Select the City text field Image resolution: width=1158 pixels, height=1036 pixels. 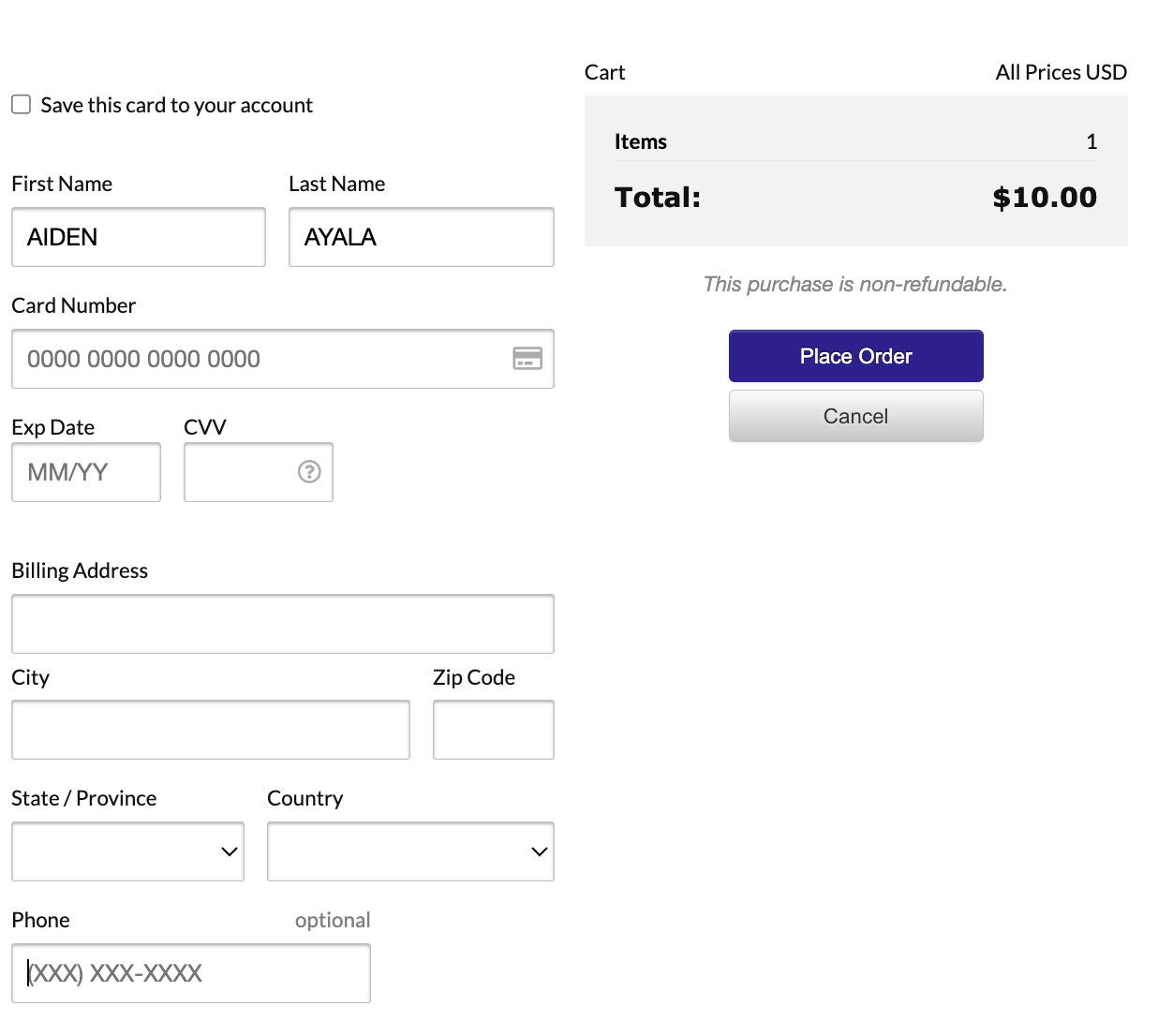[x=211, y=730]
